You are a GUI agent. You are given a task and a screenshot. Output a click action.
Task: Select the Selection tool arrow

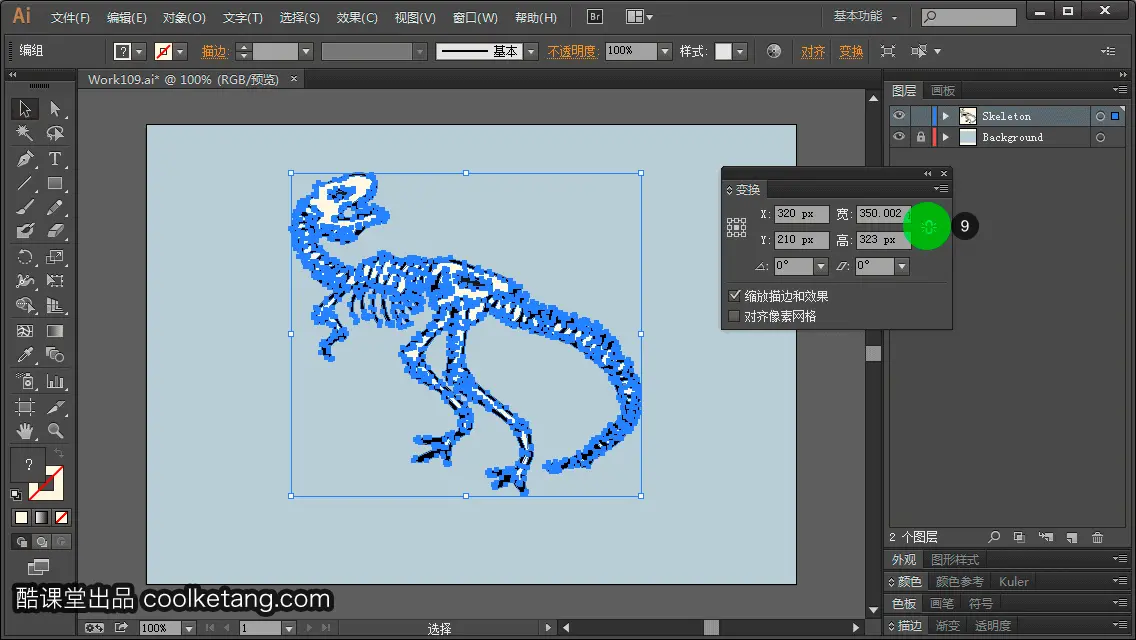click(x=25, y=109)
